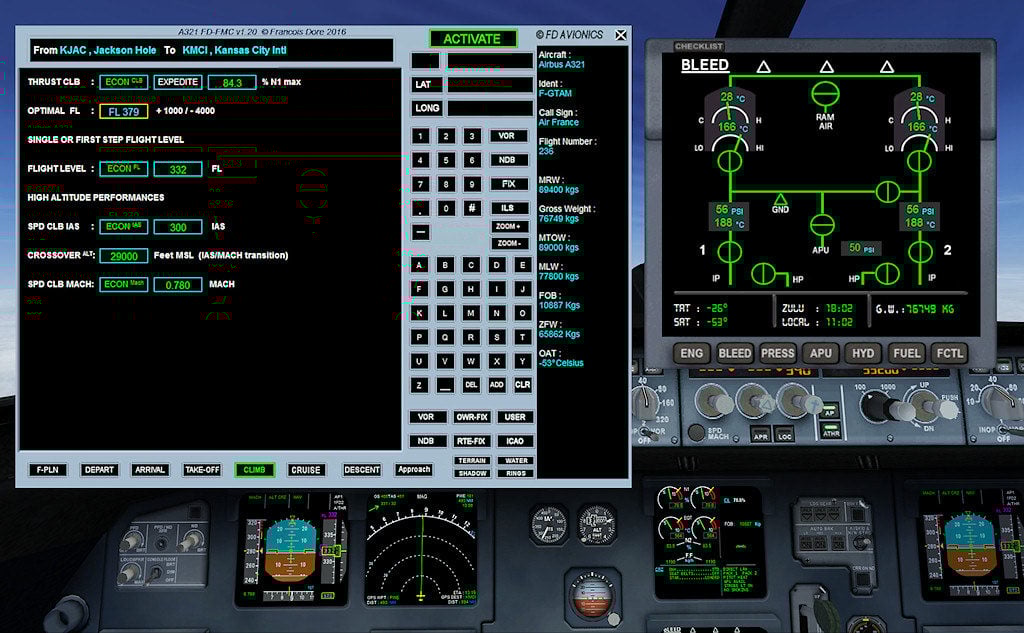The height and width of the screenshot is (633, 1024).
Task: Tap the letter M key
Action: point(471,314)
